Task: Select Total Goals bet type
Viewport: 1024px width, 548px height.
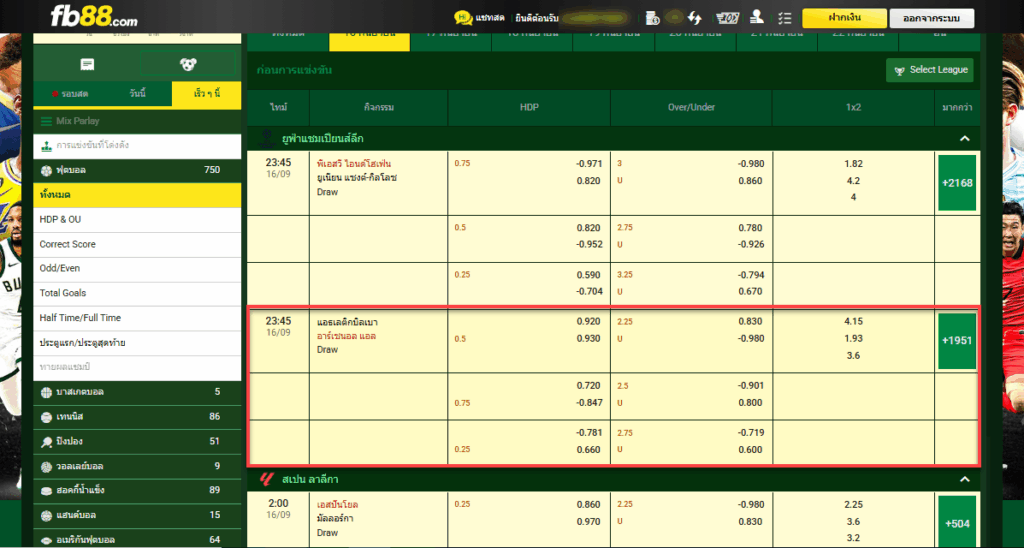Action: (137, 293)
